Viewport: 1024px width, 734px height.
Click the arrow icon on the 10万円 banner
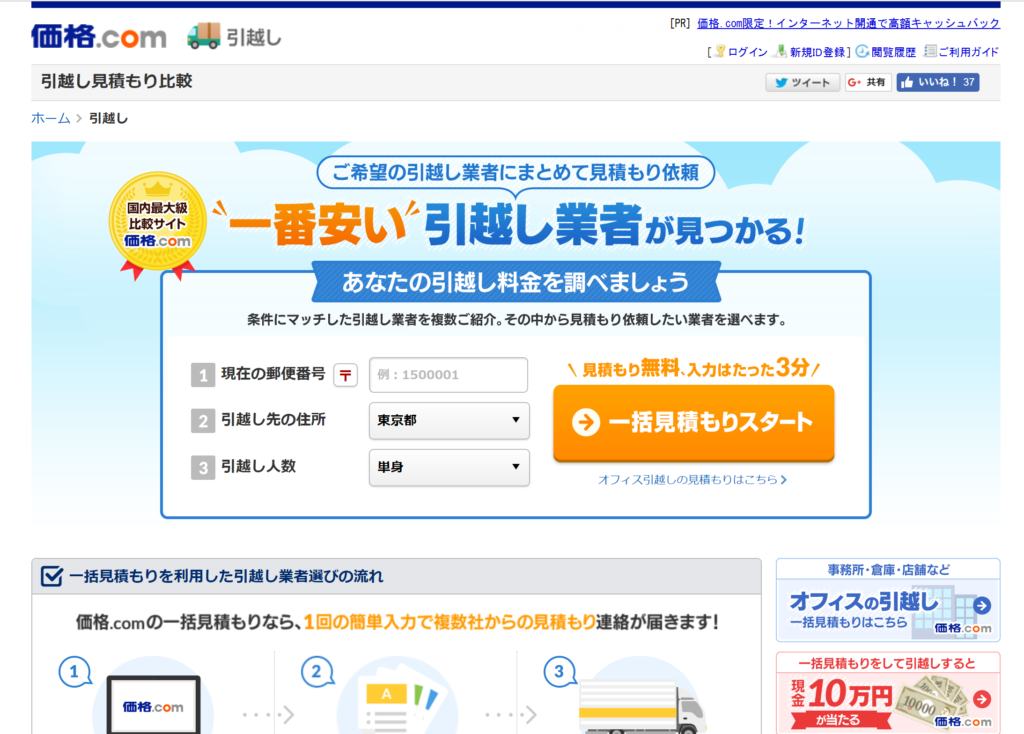click(982, 699)
